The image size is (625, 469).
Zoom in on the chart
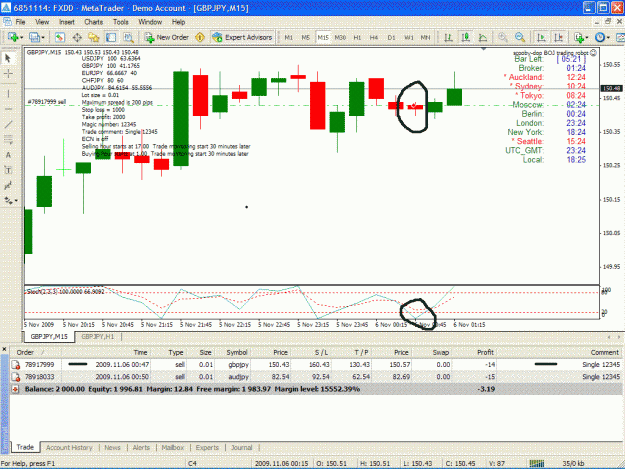503,37
